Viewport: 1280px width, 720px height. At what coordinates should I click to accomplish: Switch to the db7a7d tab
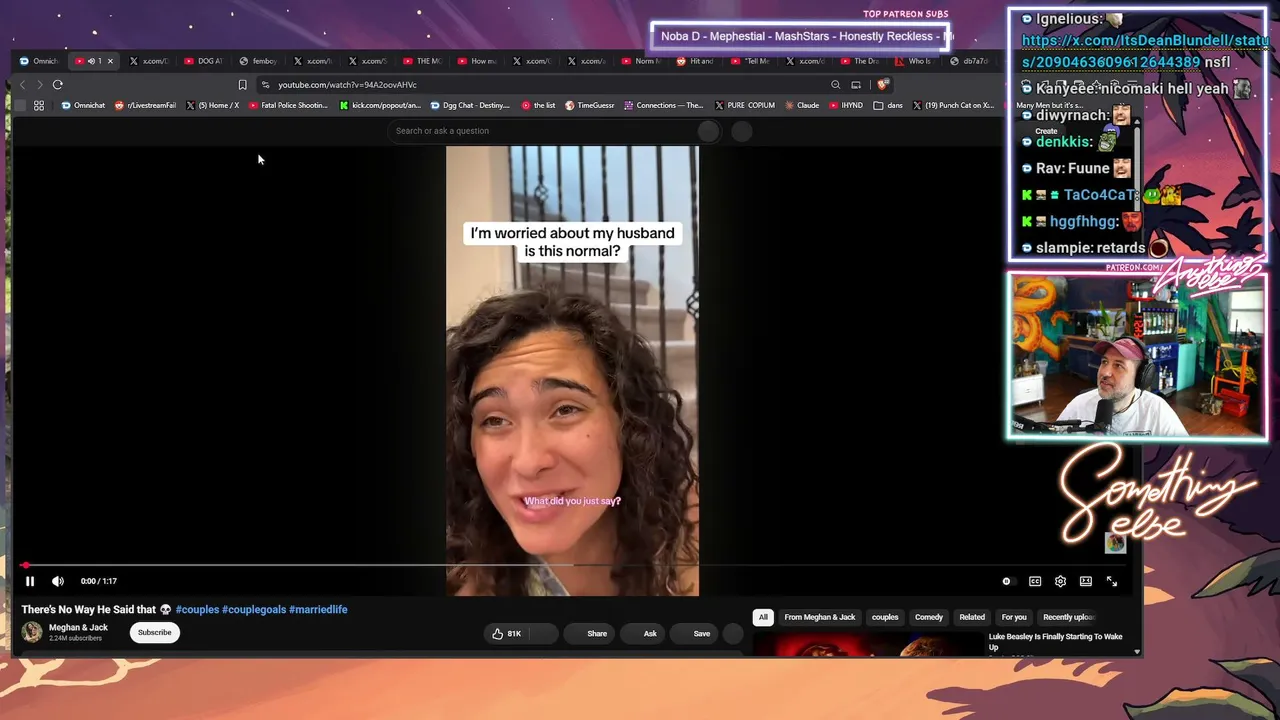point(969,61)
